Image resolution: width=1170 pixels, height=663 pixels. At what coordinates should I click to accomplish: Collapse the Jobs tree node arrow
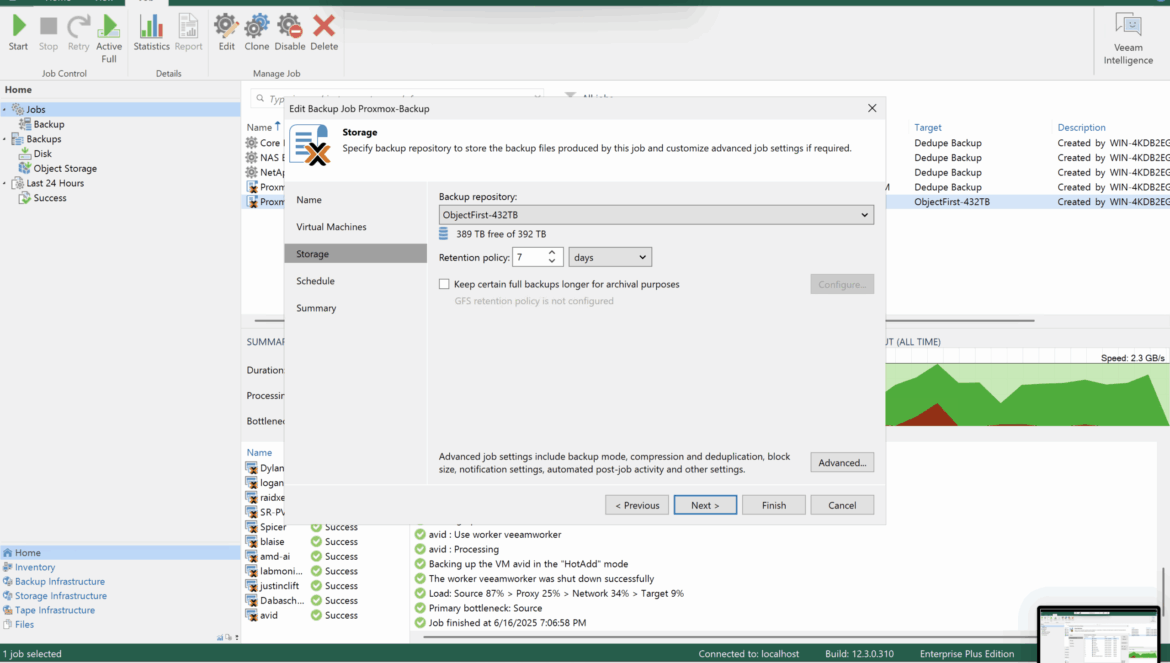click(x=4, y=110)
